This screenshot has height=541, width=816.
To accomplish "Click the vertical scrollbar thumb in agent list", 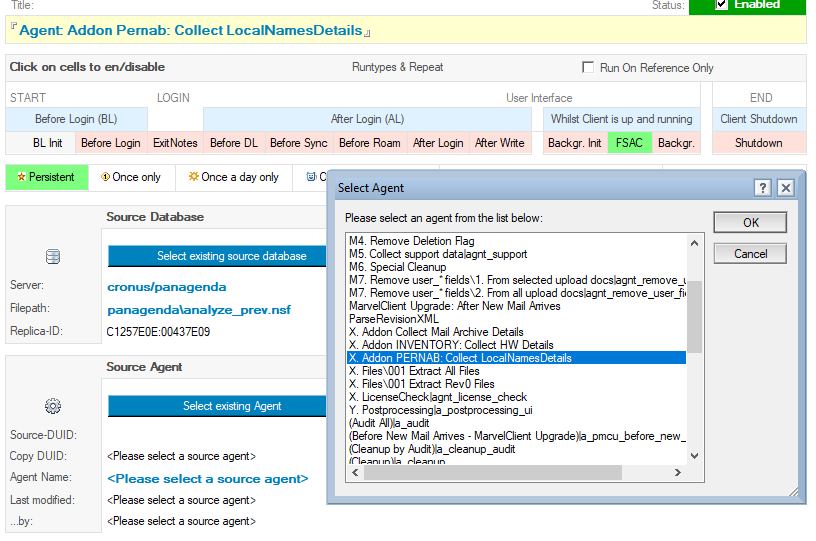I will [x=694, y=317].
